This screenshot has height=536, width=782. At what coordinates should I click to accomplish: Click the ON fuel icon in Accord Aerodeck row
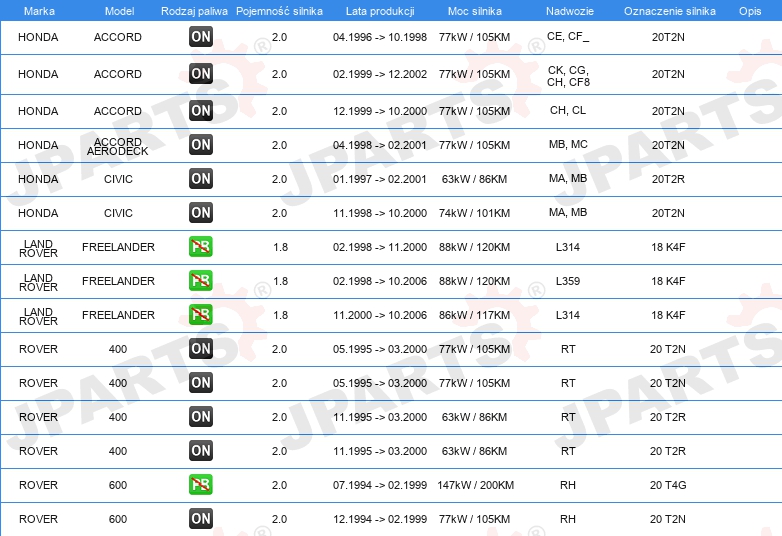pyautogui.click(x=201, y=145)
